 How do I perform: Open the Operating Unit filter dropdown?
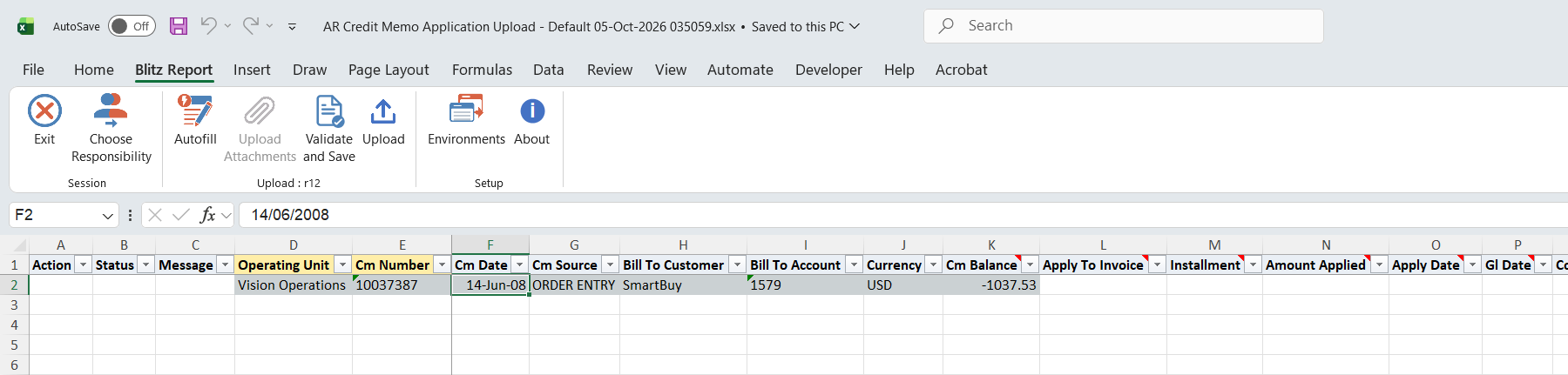pos(342,265)
